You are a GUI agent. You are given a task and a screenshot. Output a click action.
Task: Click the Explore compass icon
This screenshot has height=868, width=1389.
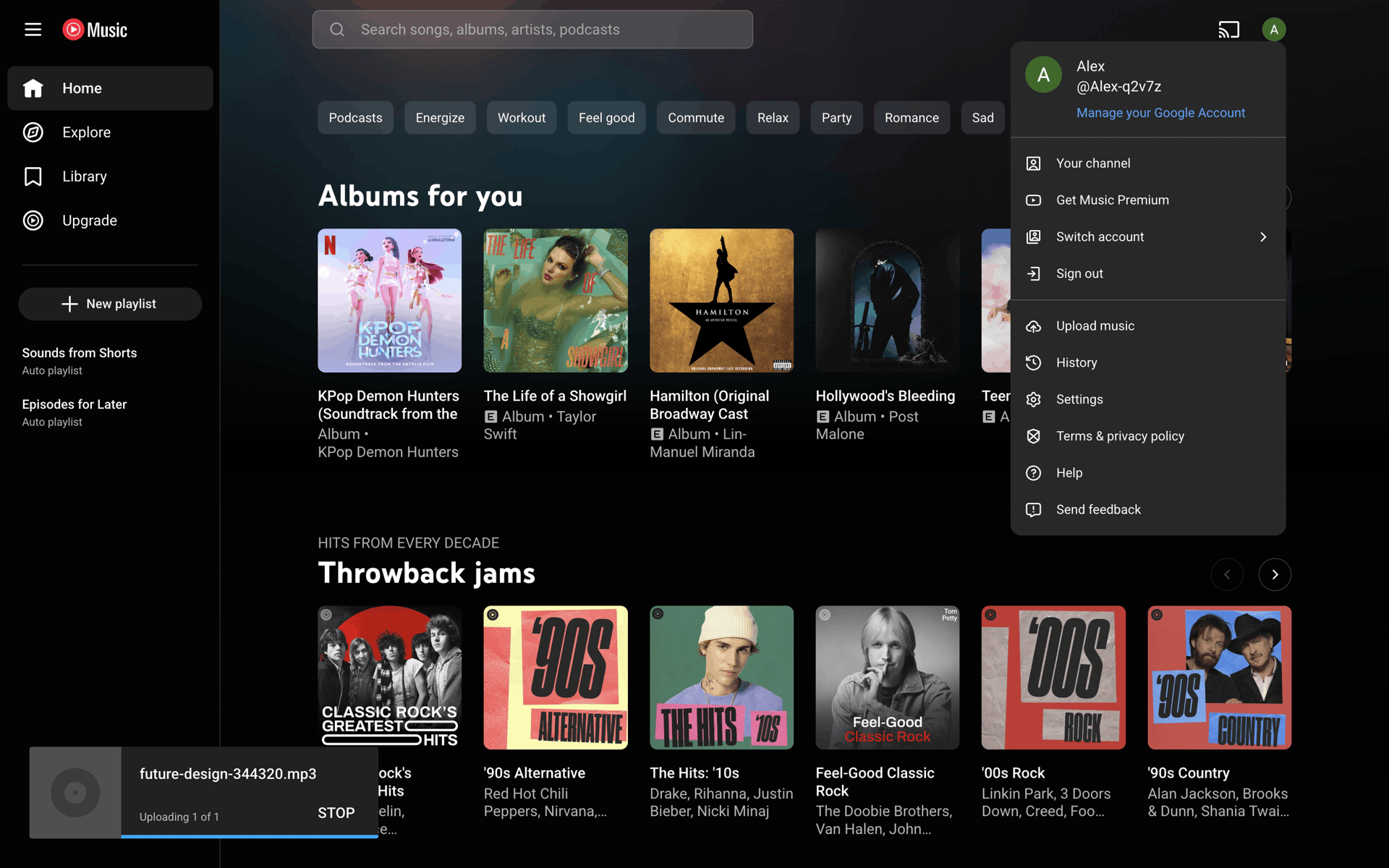33,132
